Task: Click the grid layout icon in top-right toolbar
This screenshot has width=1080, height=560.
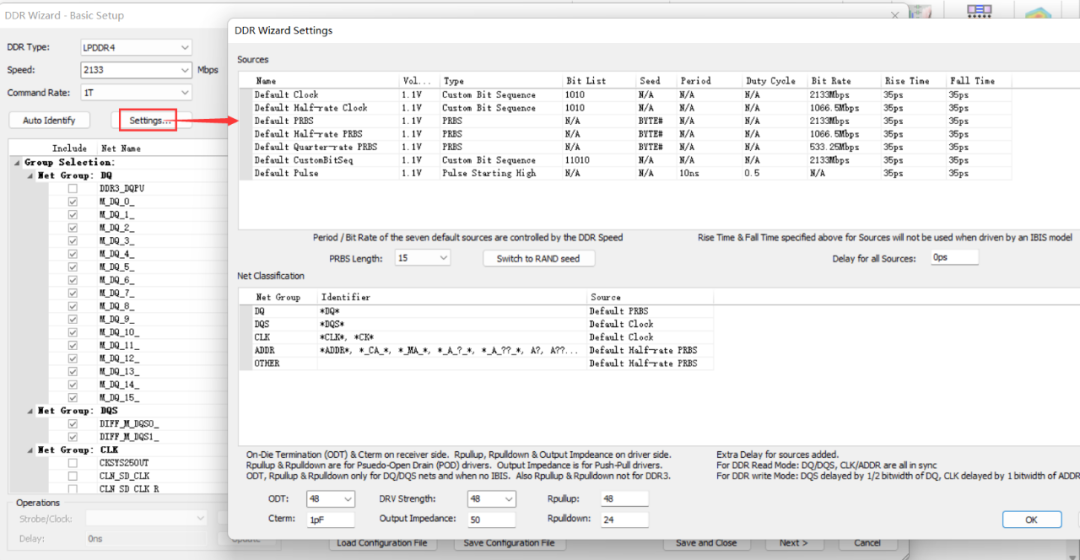Action: (979, 12)
